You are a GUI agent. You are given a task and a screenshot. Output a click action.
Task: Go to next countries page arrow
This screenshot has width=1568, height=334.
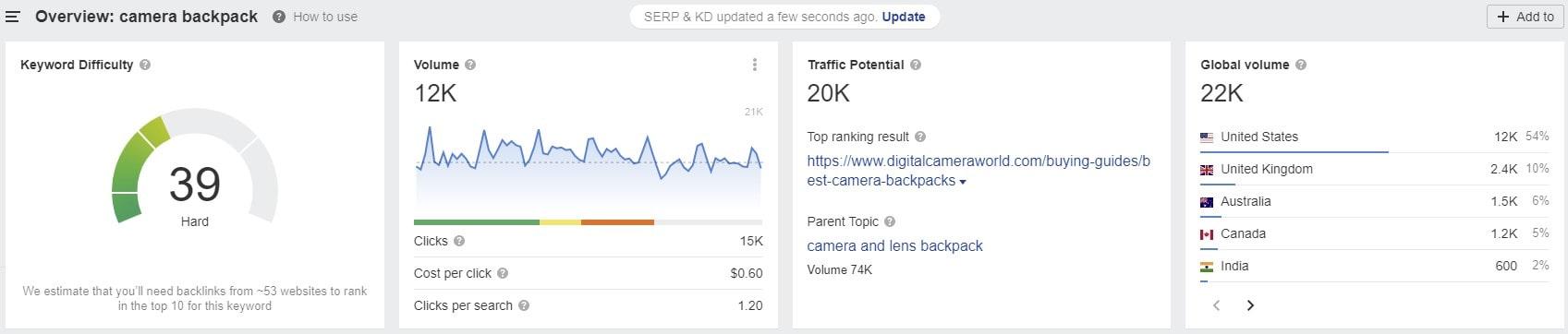tap(1250, 305)
